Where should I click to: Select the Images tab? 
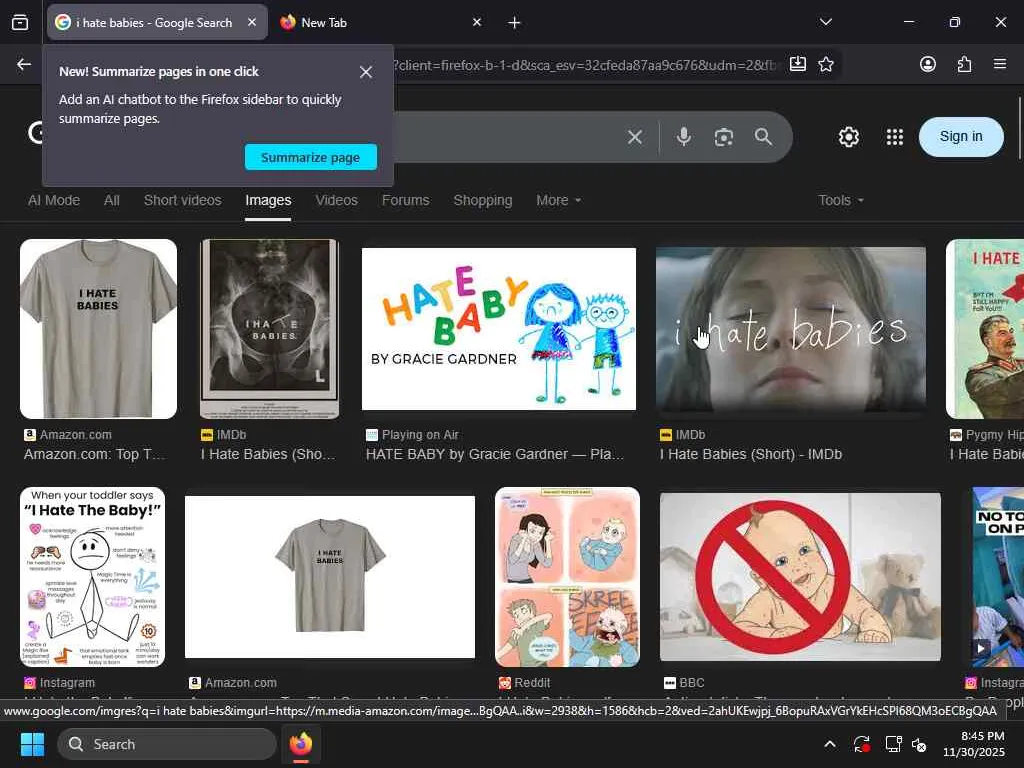(x=268, y=200)
